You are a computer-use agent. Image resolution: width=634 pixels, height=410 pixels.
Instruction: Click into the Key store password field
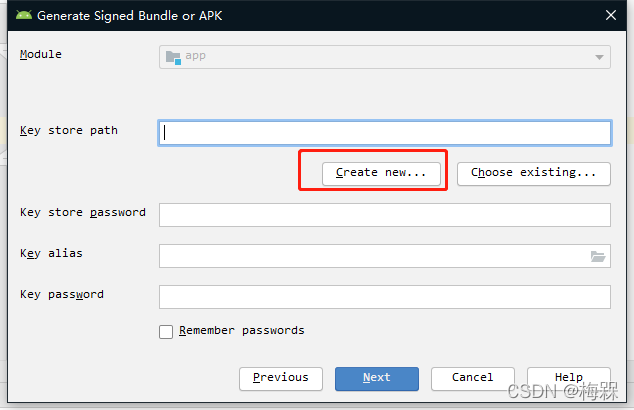[x=385, y=215]
